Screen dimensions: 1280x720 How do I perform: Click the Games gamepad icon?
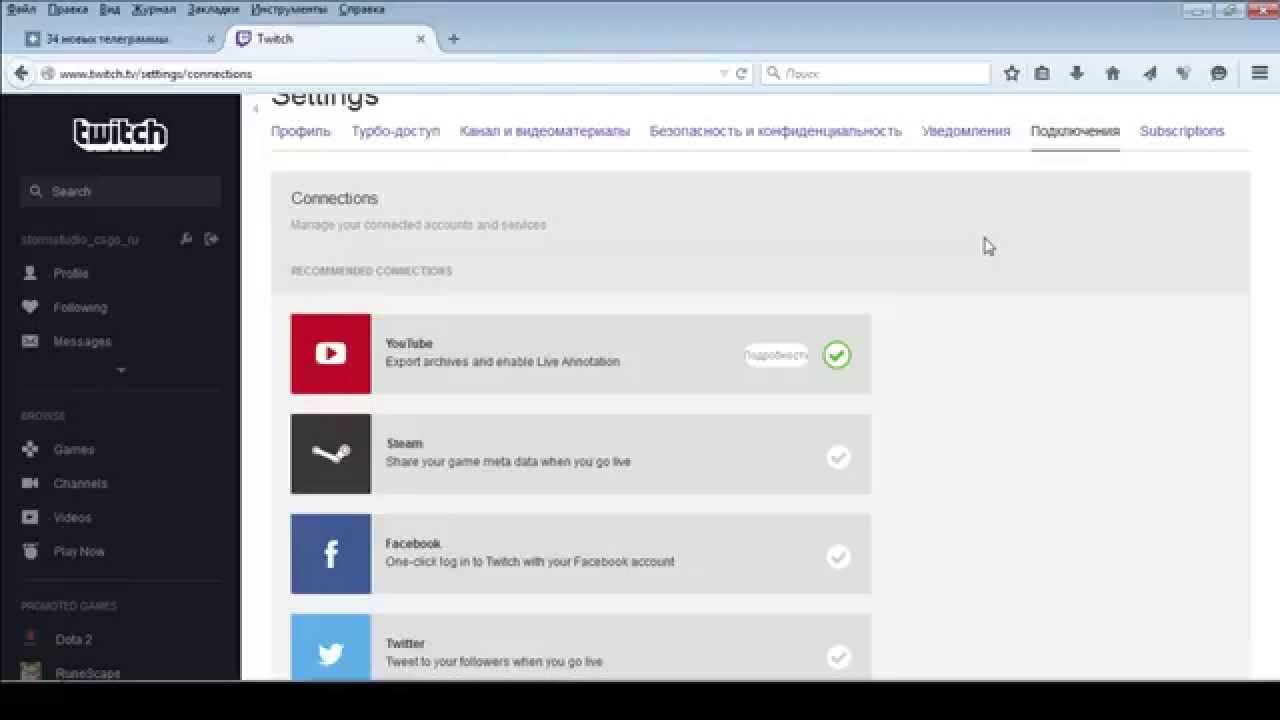[x=30, y=449]
